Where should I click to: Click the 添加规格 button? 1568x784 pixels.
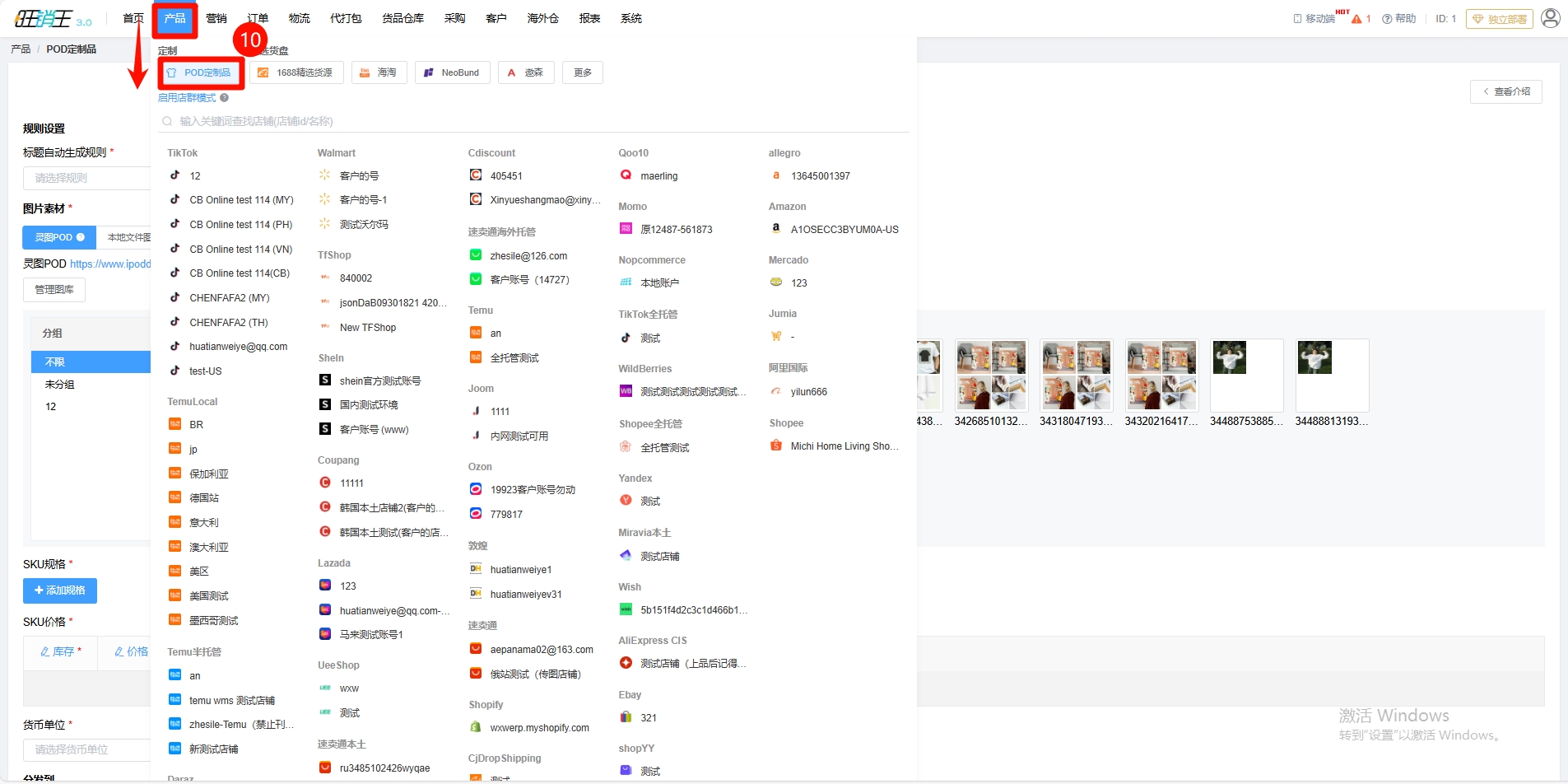[x=60, y=590]
